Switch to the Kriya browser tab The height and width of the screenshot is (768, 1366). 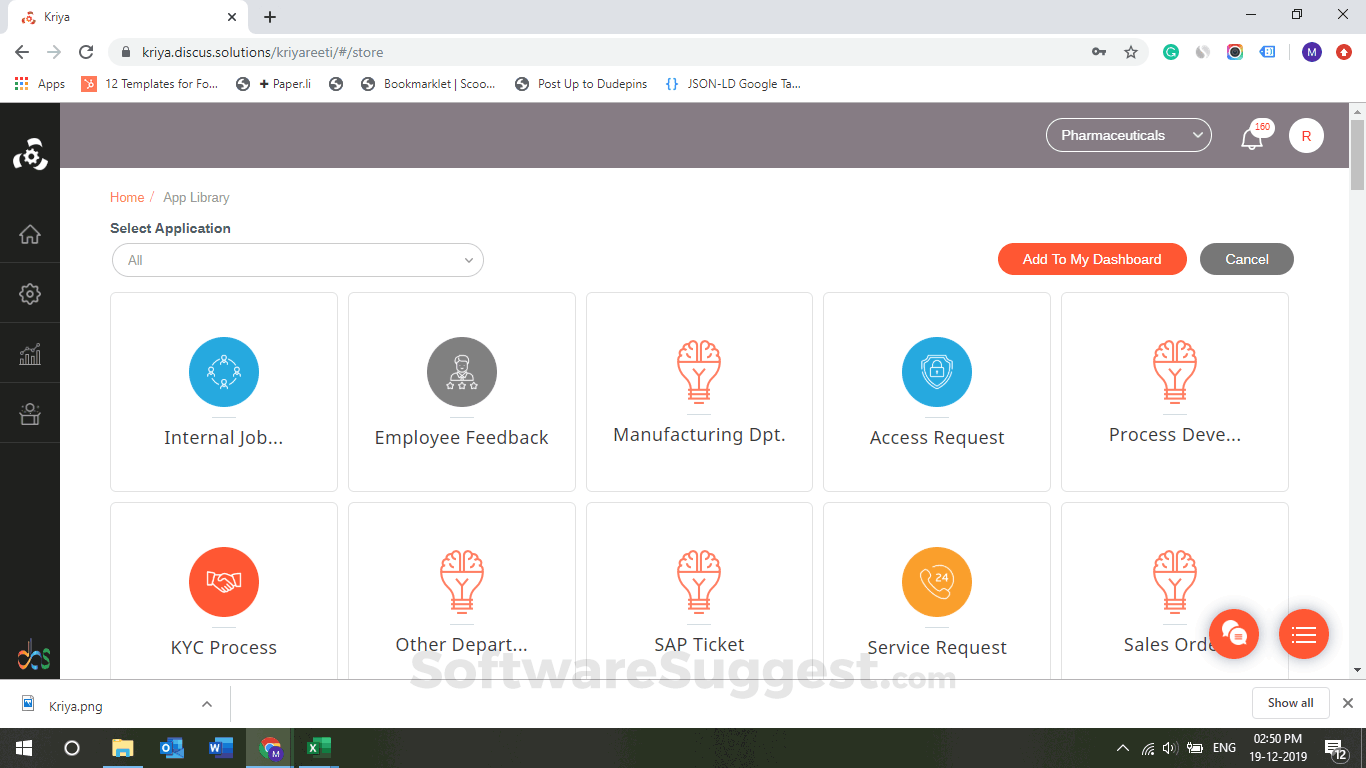124,17
